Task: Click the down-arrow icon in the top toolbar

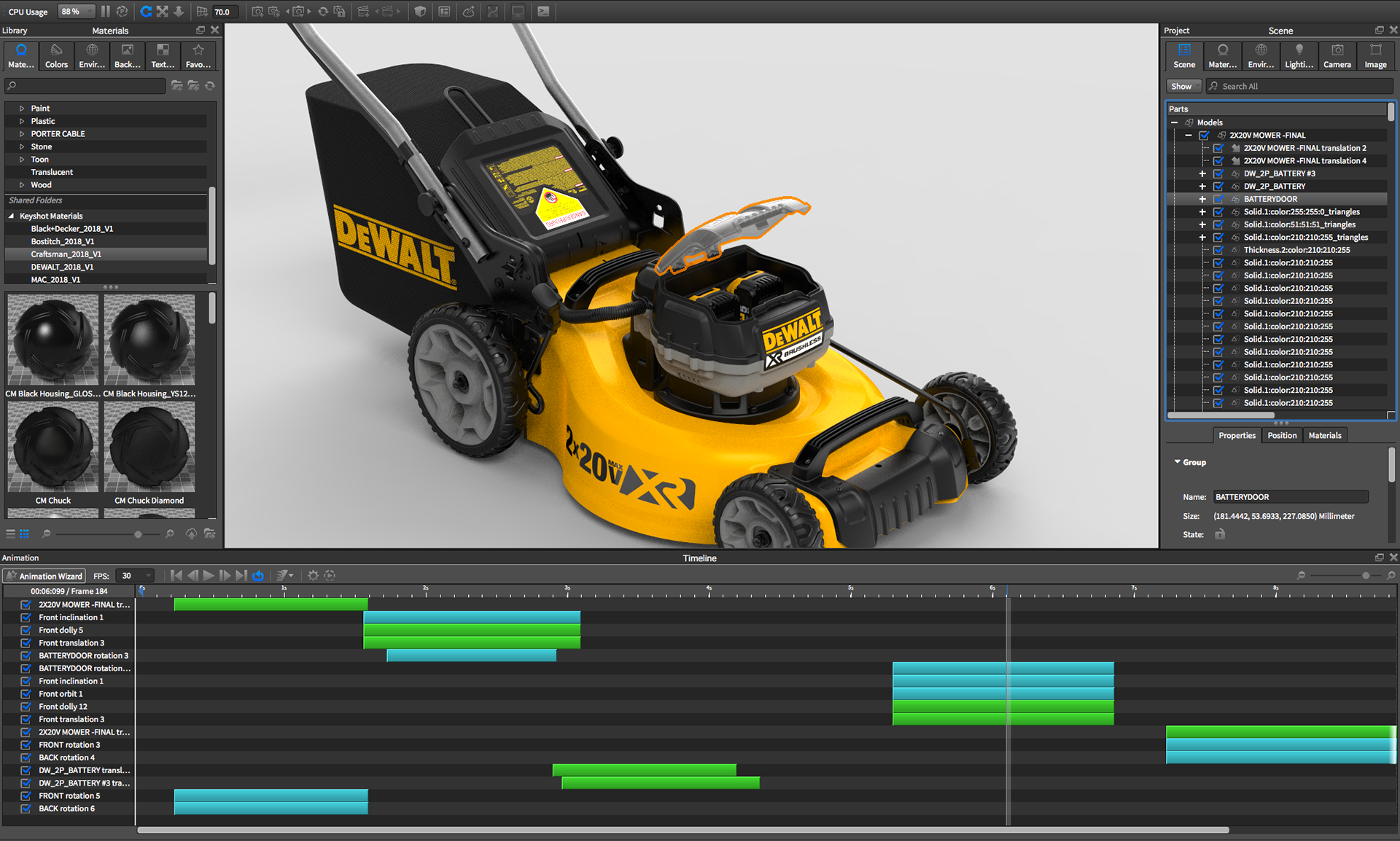Action: [x=179, y=12]
